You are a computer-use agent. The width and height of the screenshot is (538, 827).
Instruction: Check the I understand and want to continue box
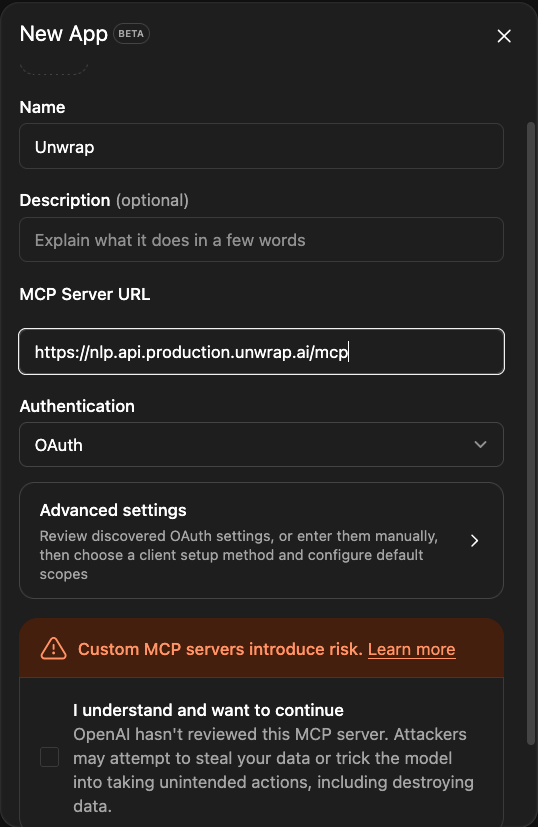(x=50, y=757)
